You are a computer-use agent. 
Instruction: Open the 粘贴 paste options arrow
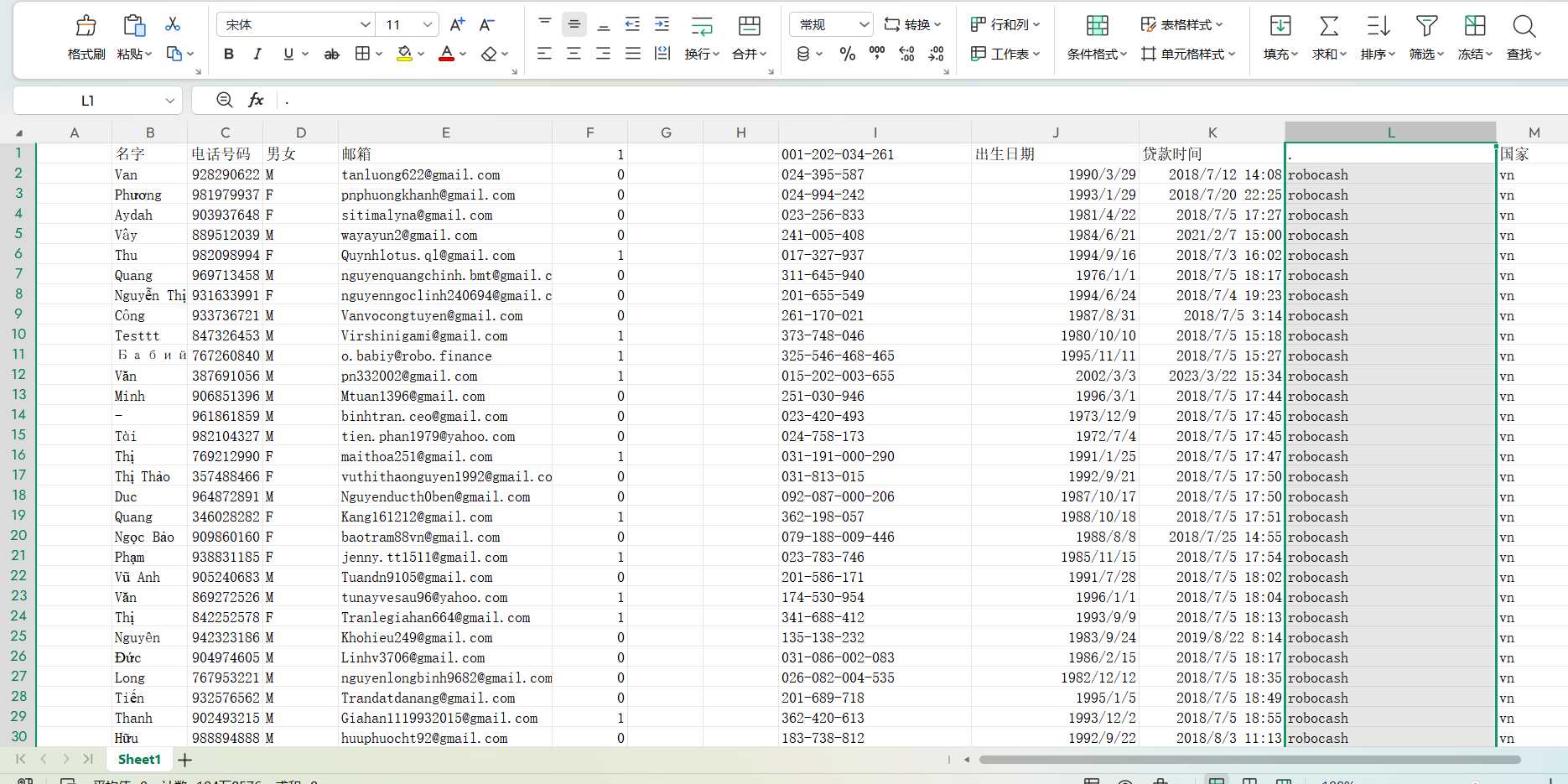(148, 54)
